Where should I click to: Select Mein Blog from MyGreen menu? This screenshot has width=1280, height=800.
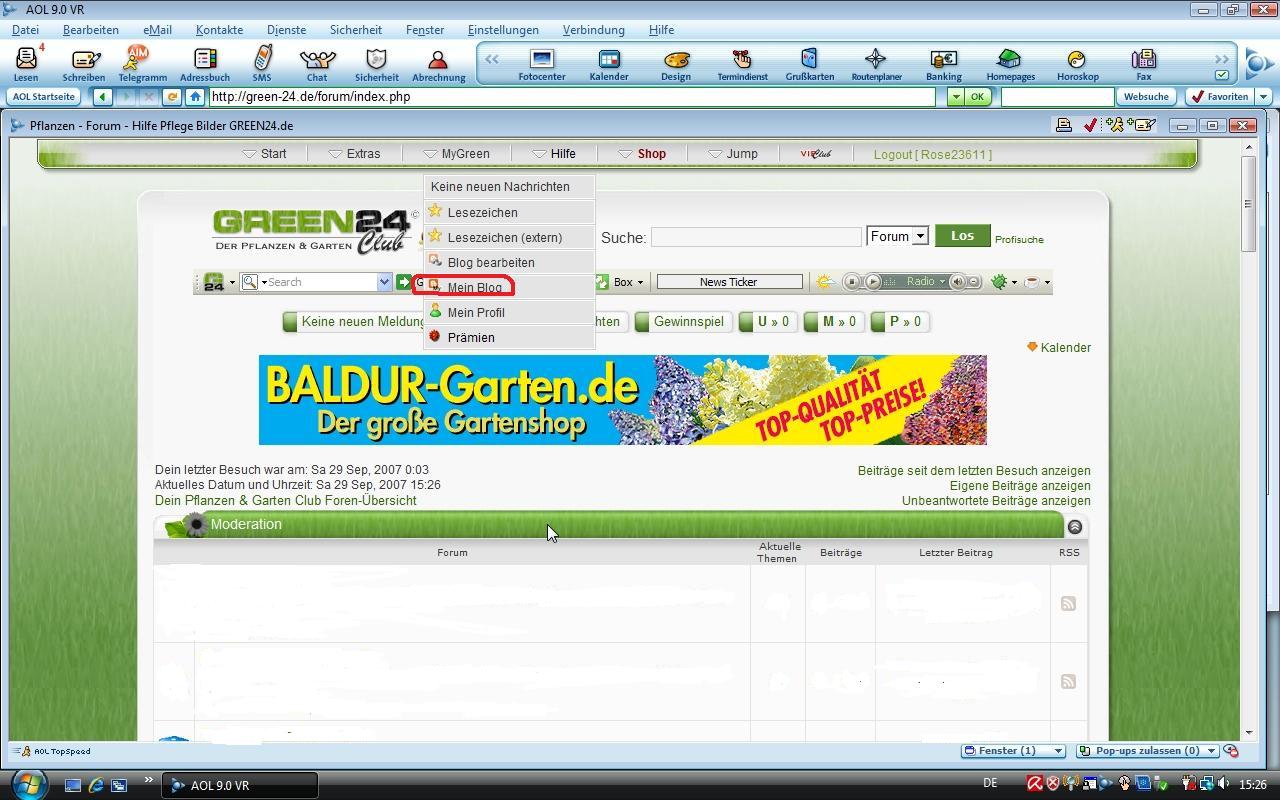tap(474, 288)
